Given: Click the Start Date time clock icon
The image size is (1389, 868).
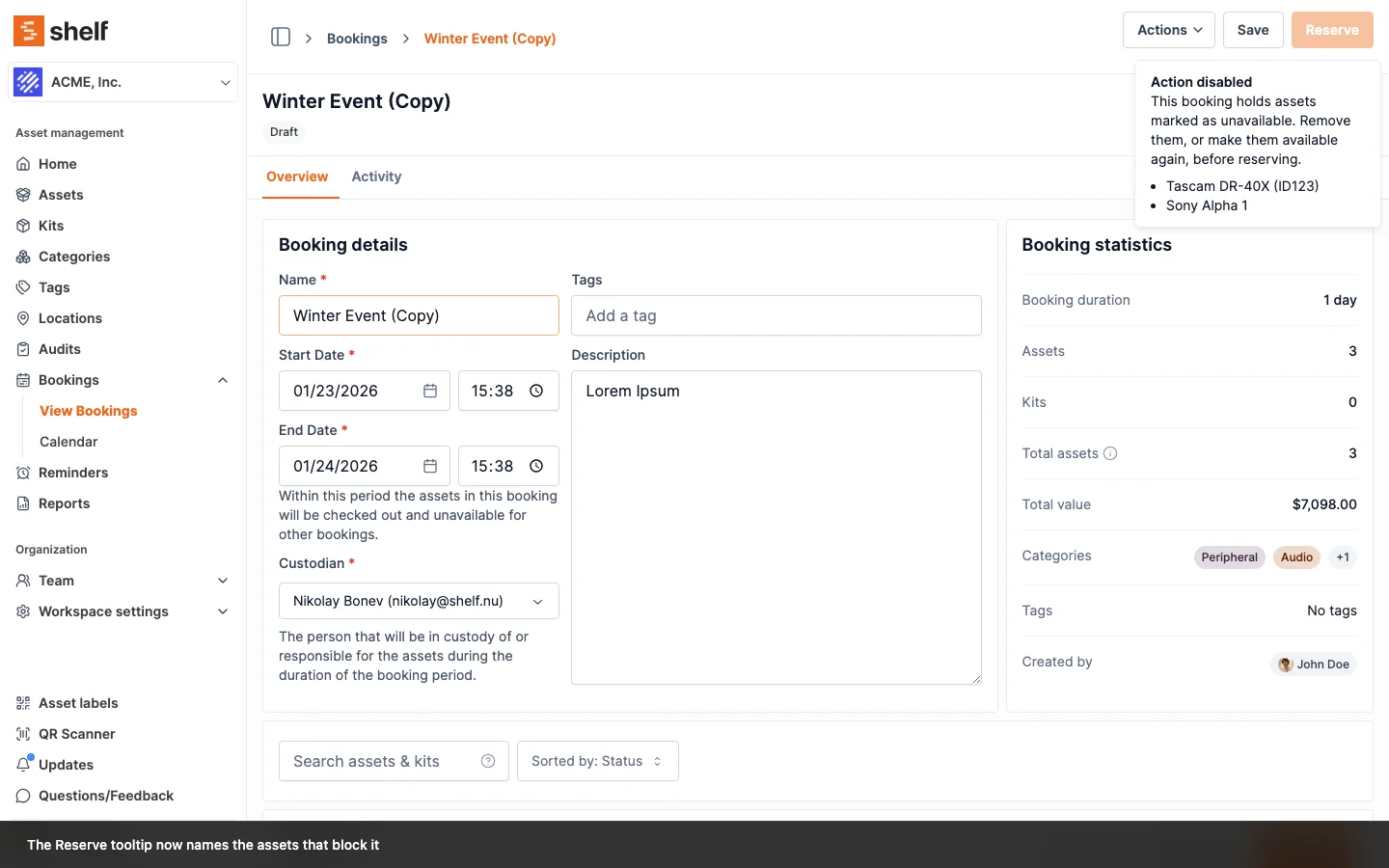Looking at the screenshot, I should pyautogui.click(x=536, y=391).
